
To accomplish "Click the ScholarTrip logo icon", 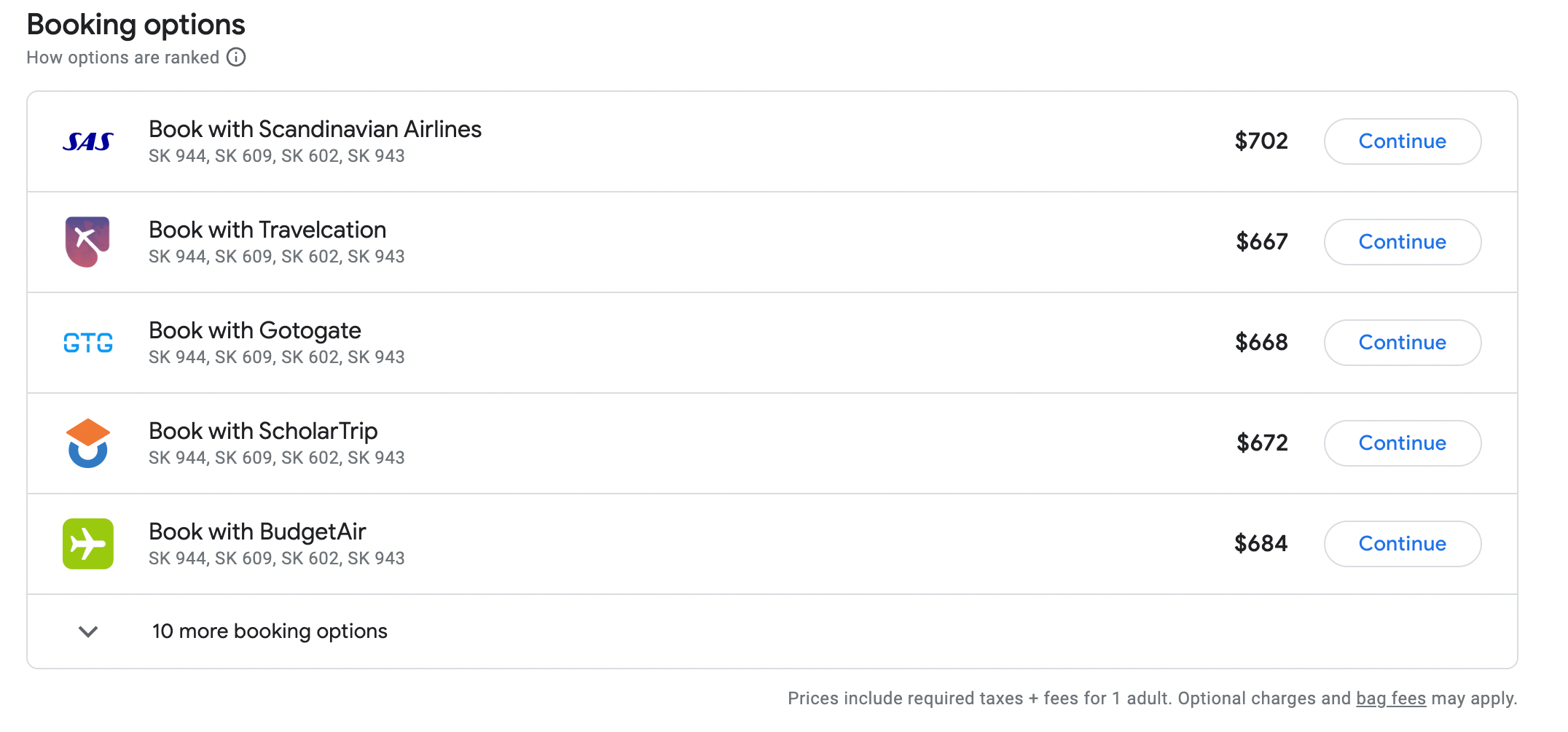I will coord(87,443).
